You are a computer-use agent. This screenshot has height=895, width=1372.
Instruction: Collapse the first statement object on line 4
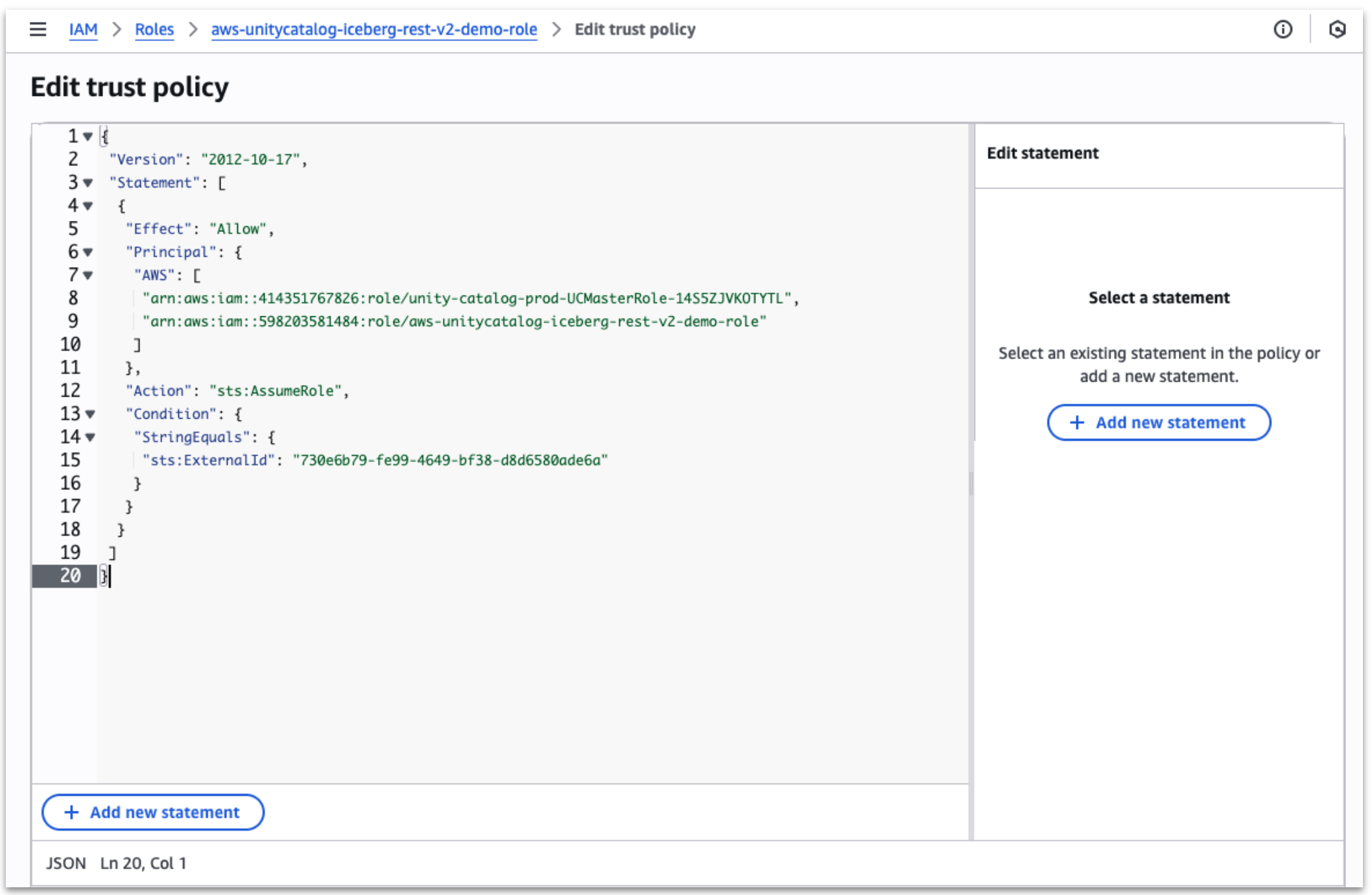click(x=86, y=205)
